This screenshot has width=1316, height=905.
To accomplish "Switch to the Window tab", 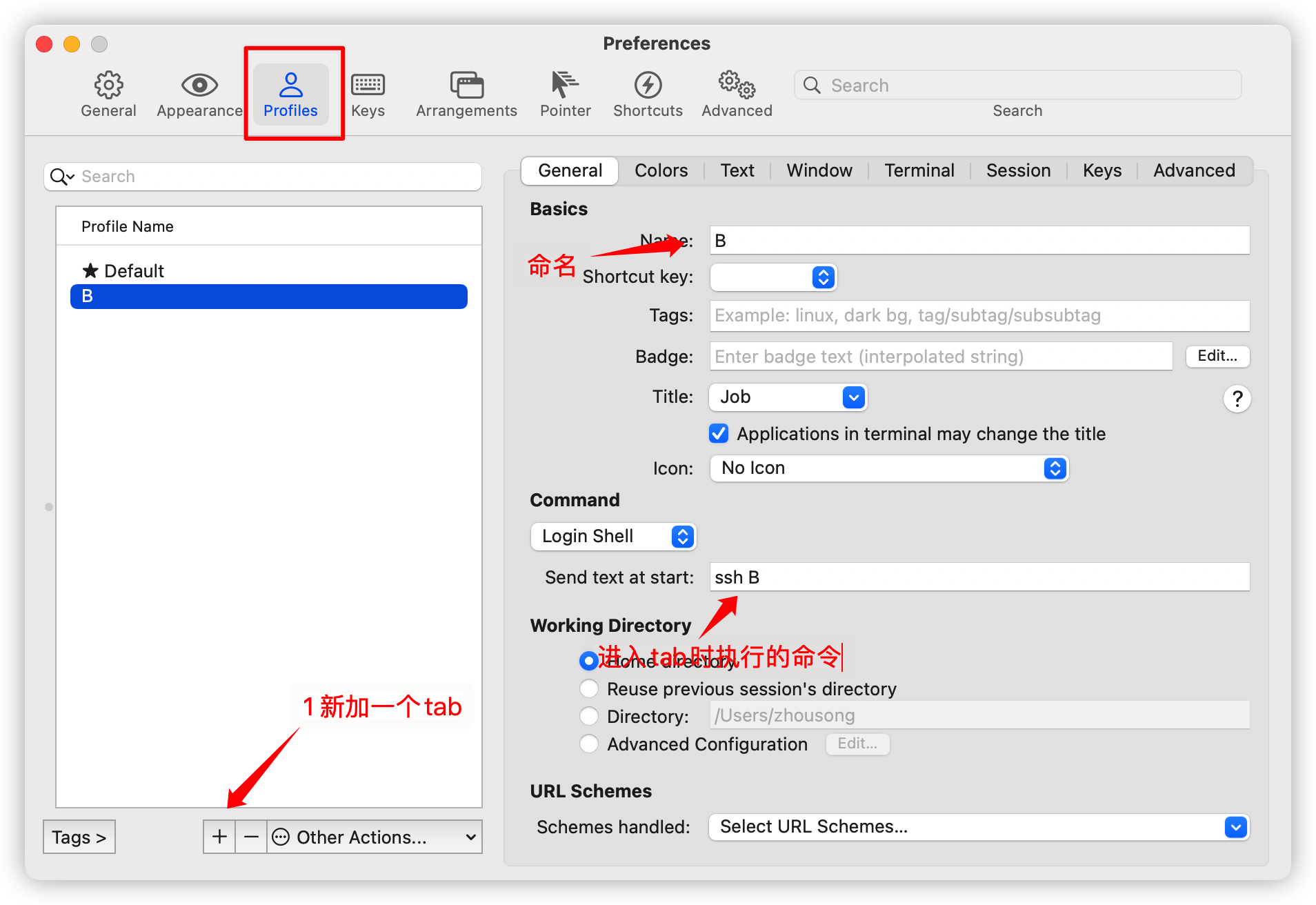I will coord(819,171).
